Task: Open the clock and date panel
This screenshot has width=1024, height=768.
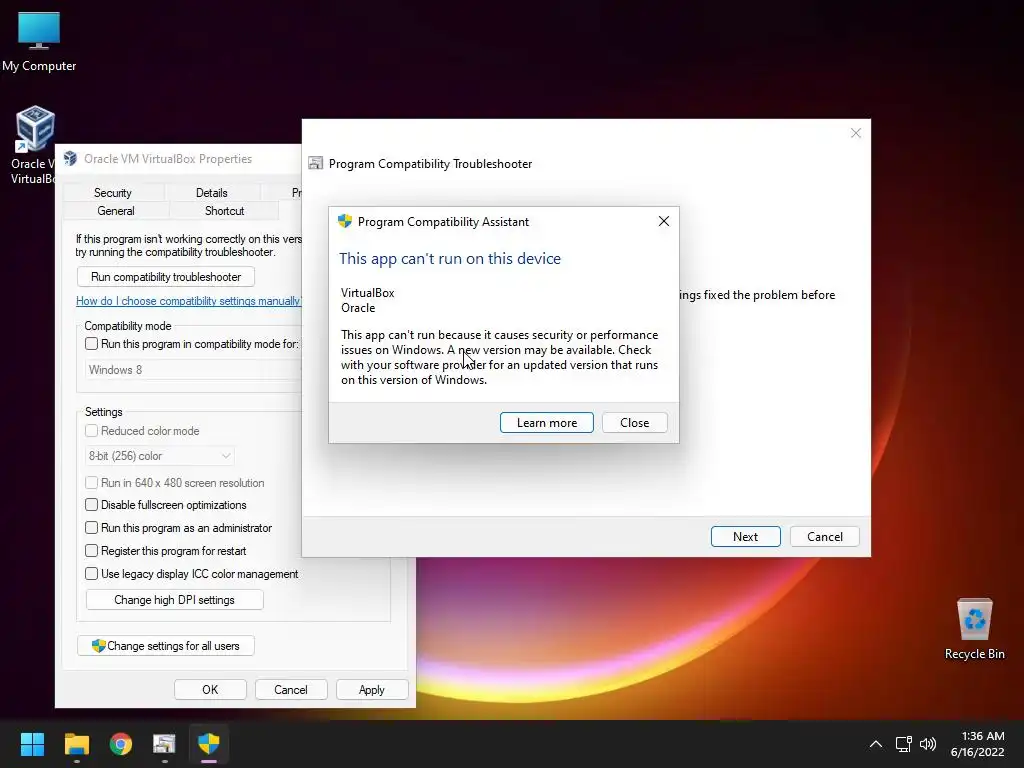Action: coord(978,744)
